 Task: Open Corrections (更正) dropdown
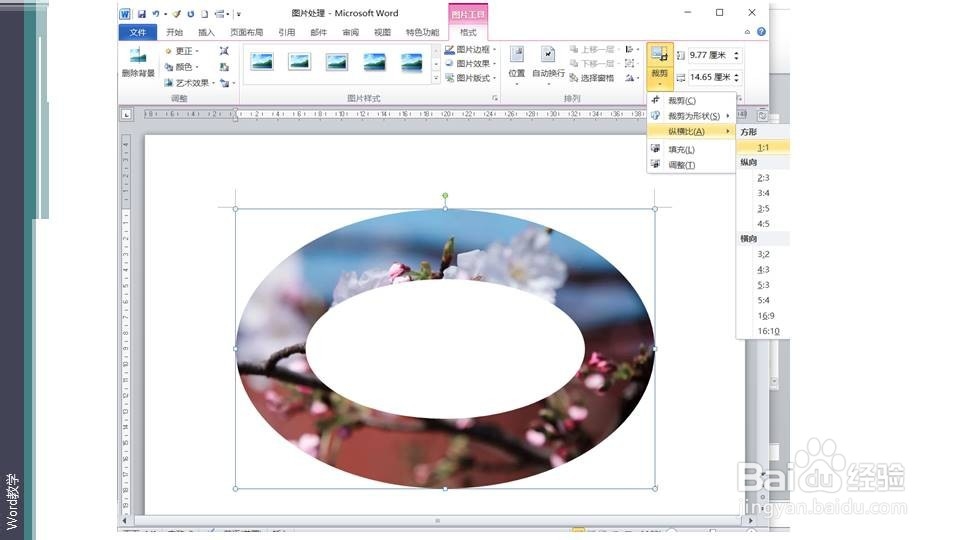click(x=181, y=51)
